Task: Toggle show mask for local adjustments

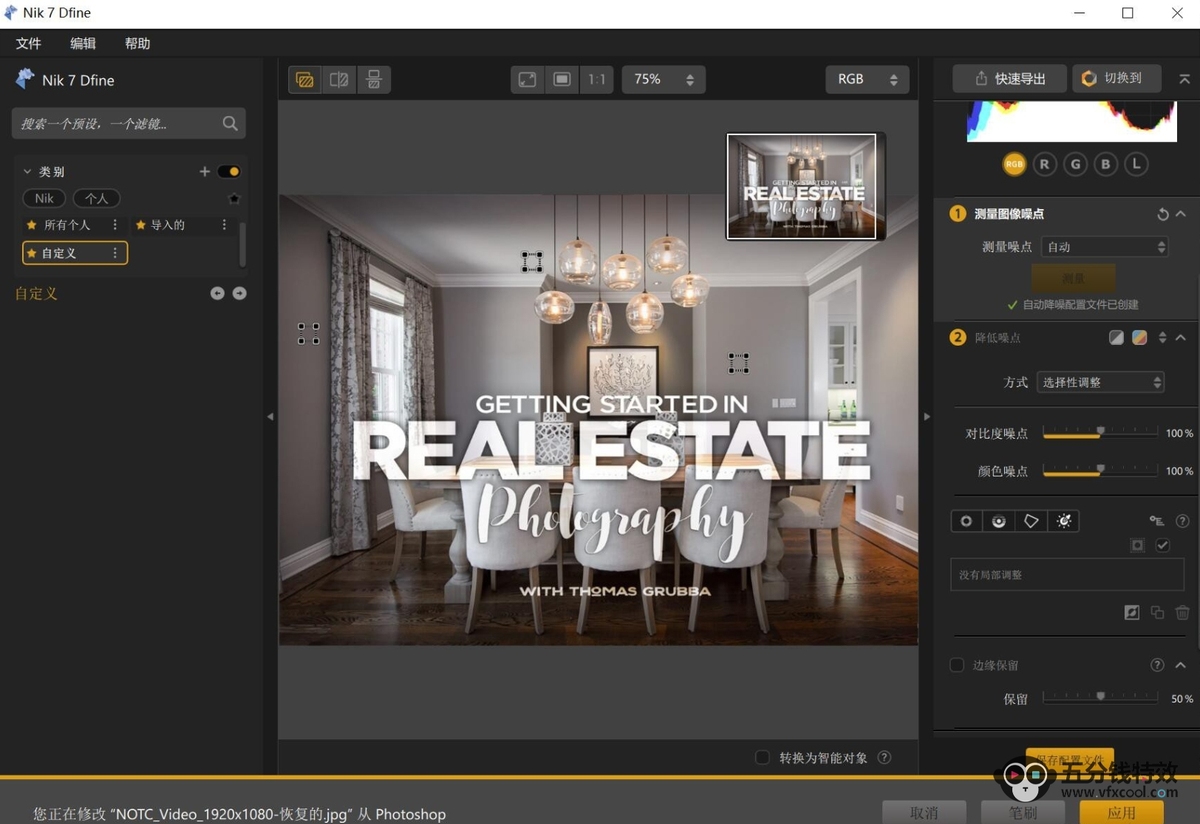Action: 1137,545
